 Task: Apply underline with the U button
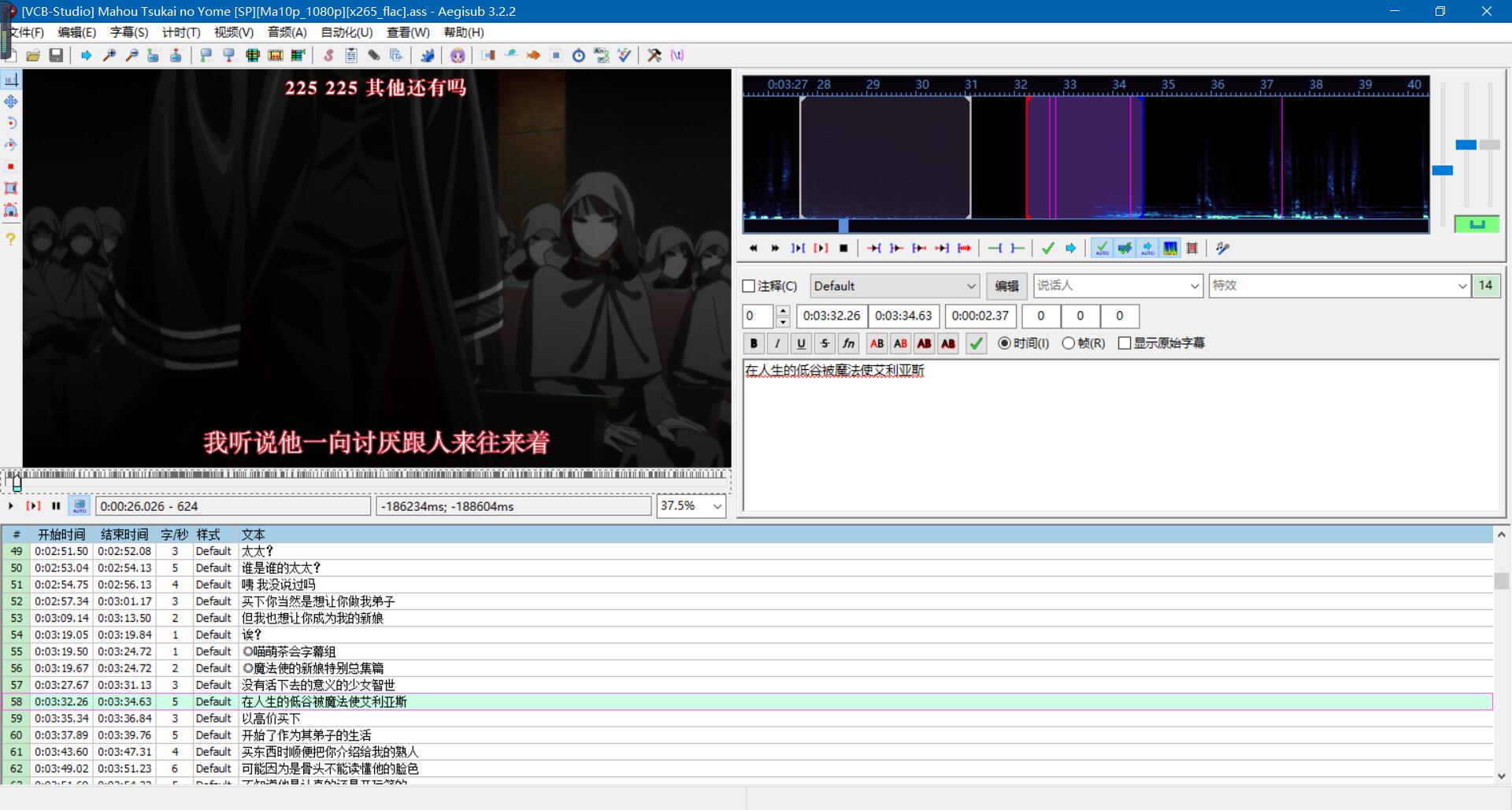(801, 343)
